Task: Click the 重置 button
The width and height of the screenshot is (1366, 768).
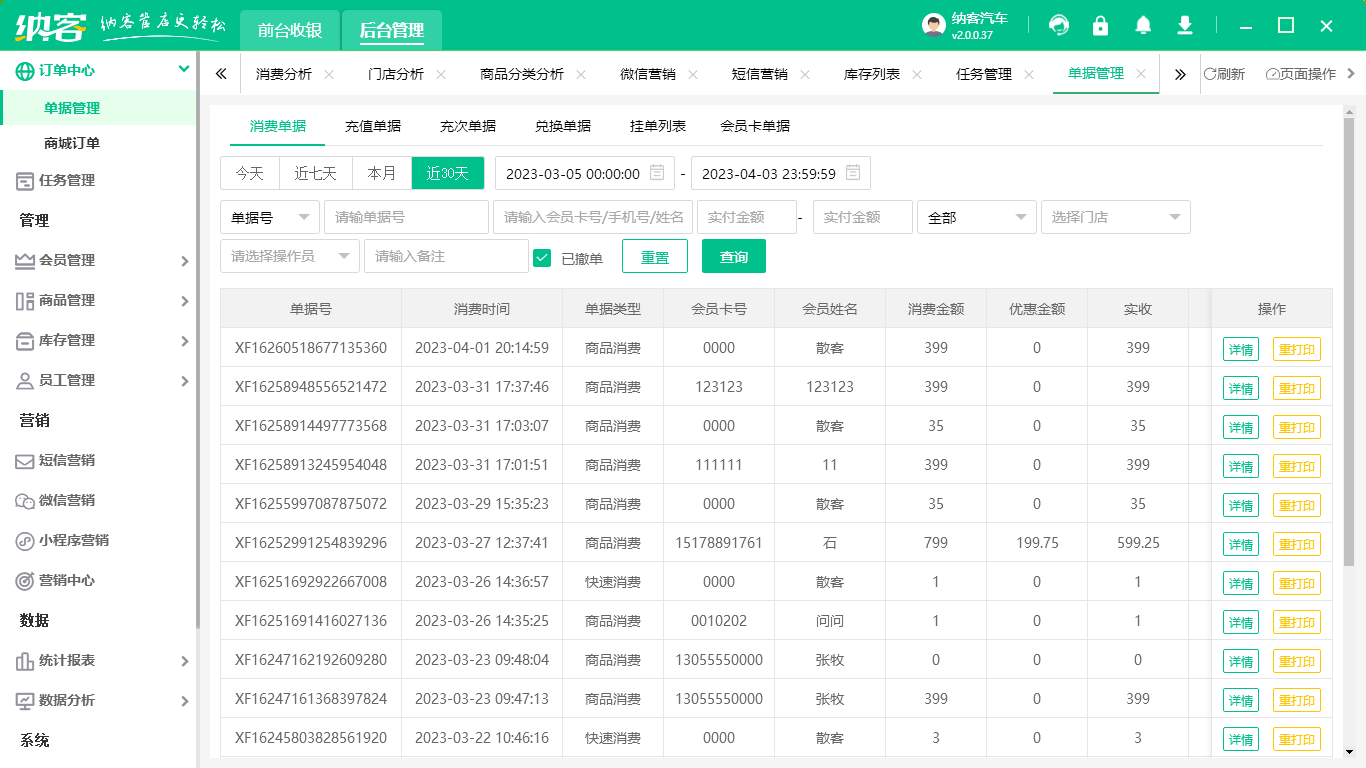Action: [655, 257]
